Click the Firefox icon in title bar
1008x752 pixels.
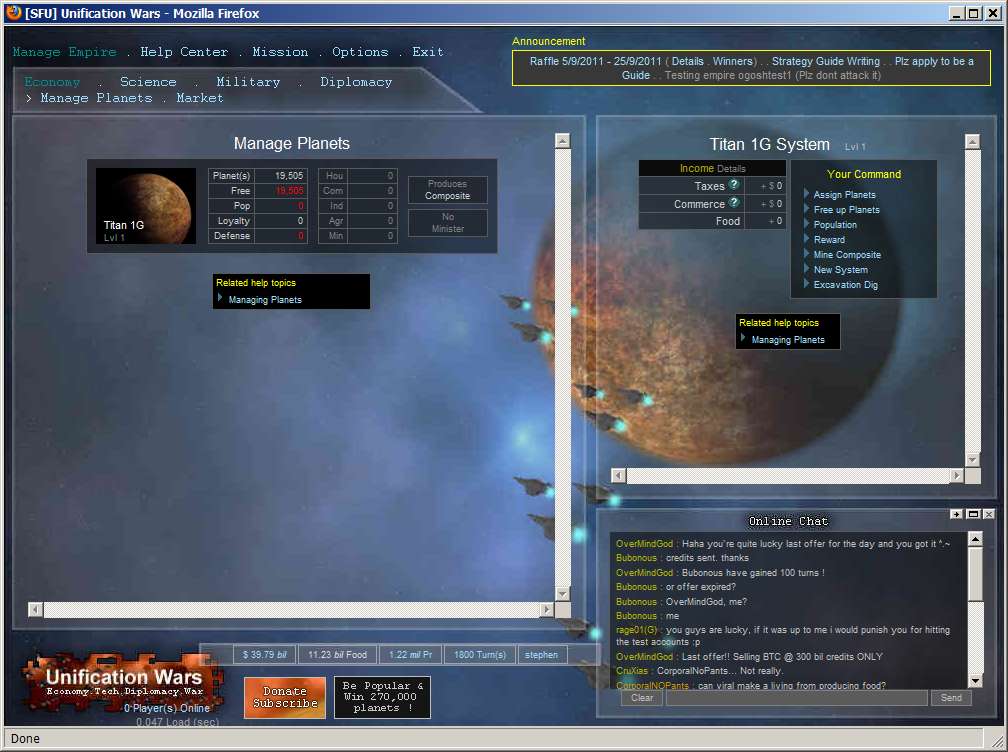point(13,13)
